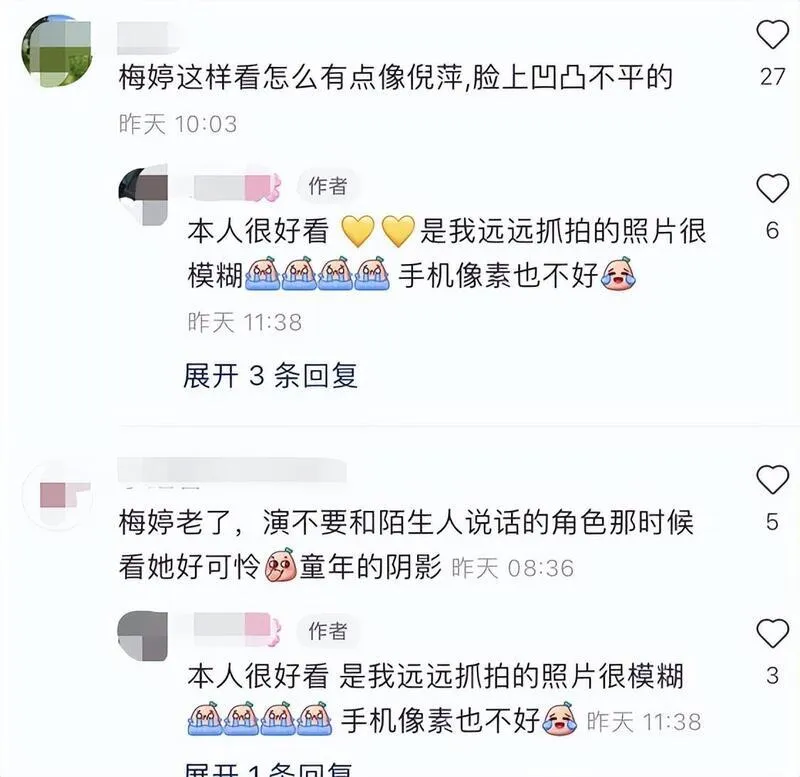This screenshot has width=800, height=777.
Task: Select the comment starting with 梅婷老了
Action: 406,545
